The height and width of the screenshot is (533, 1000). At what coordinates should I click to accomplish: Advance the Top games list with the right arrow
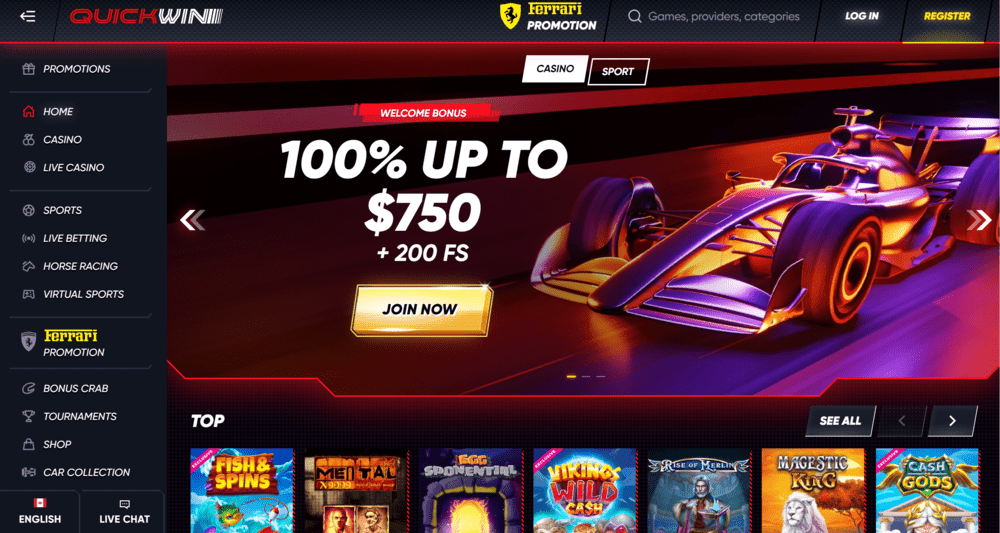952,421
